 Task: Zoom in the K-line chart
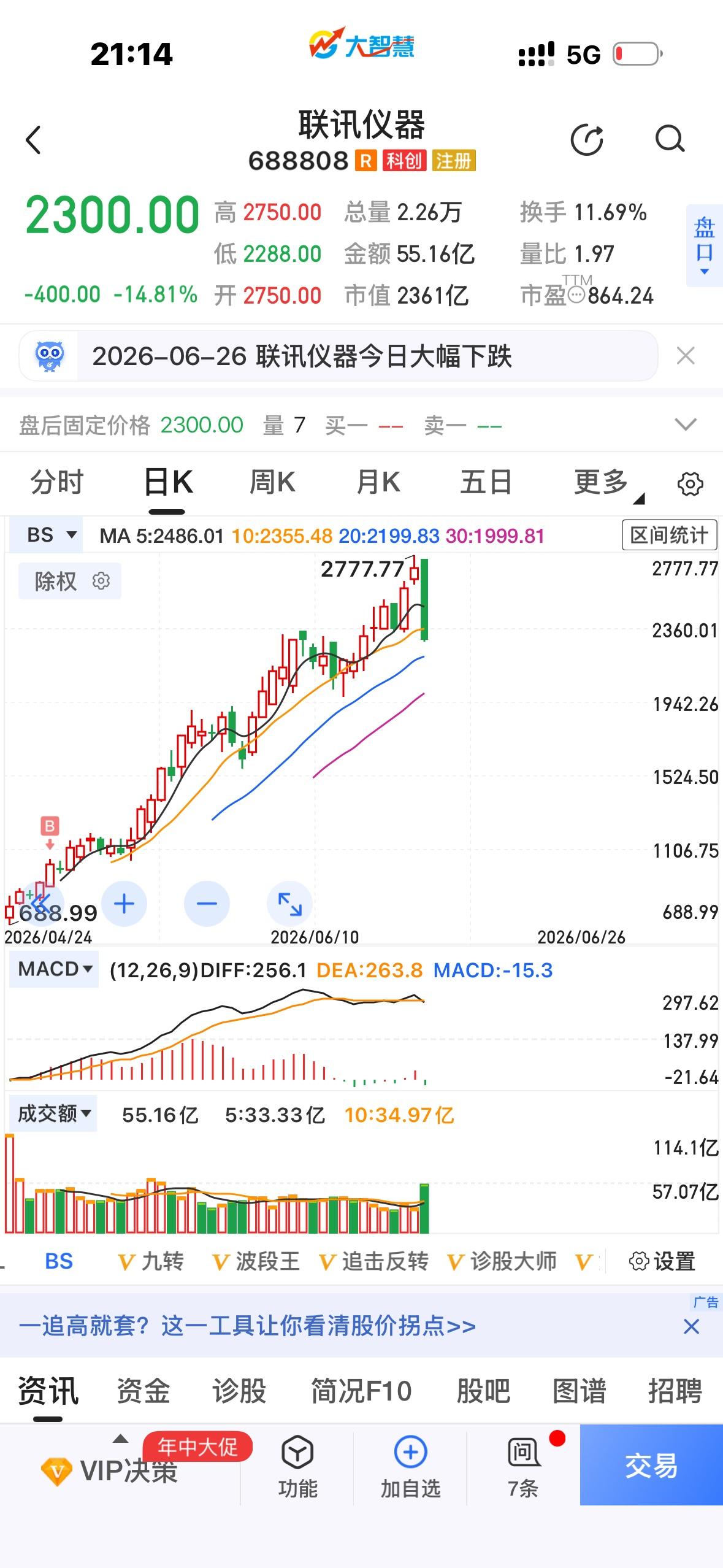(x=124, y=904)
